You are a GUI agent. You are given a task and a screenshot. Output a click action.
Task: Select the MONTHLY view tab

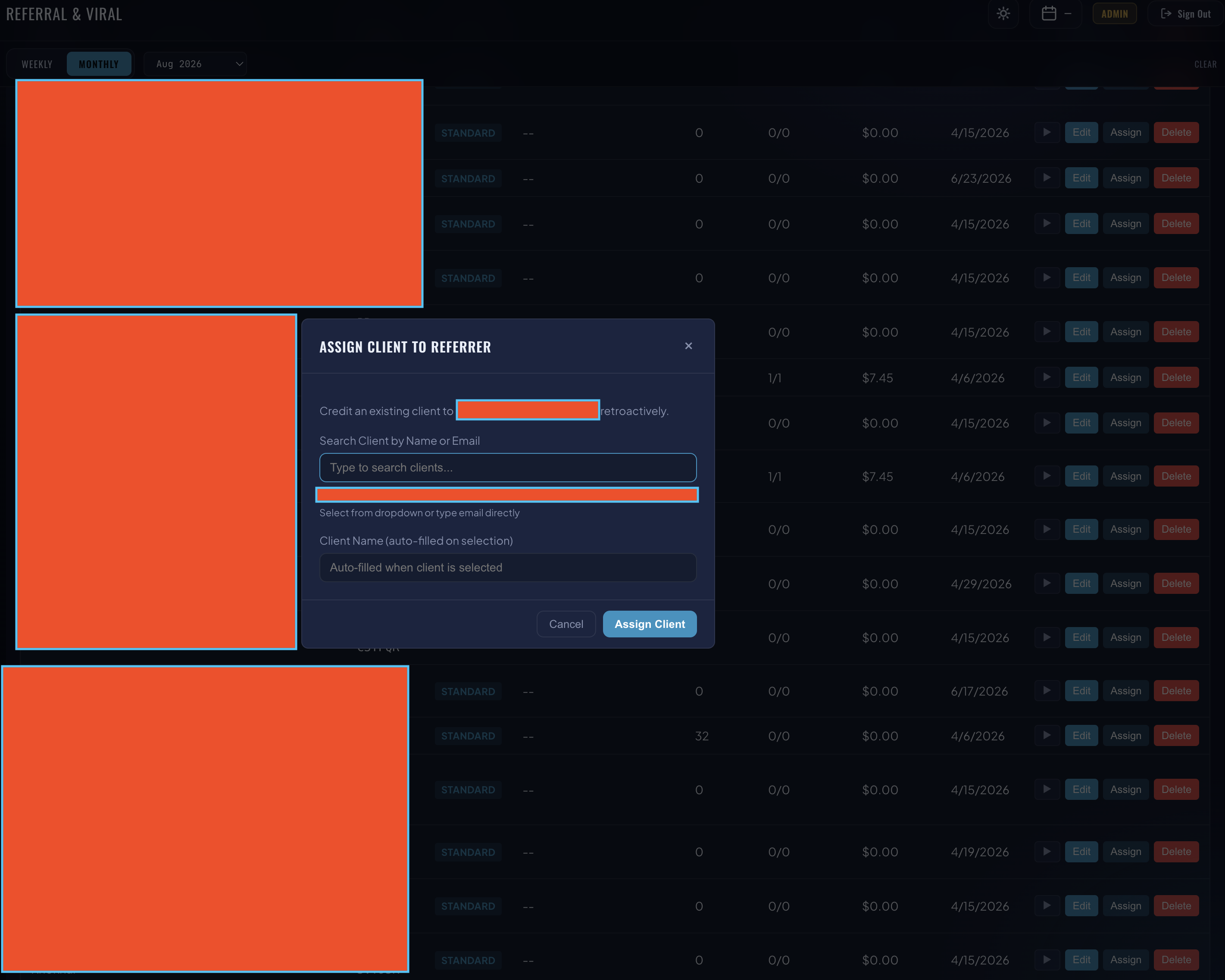click(99, 64)
